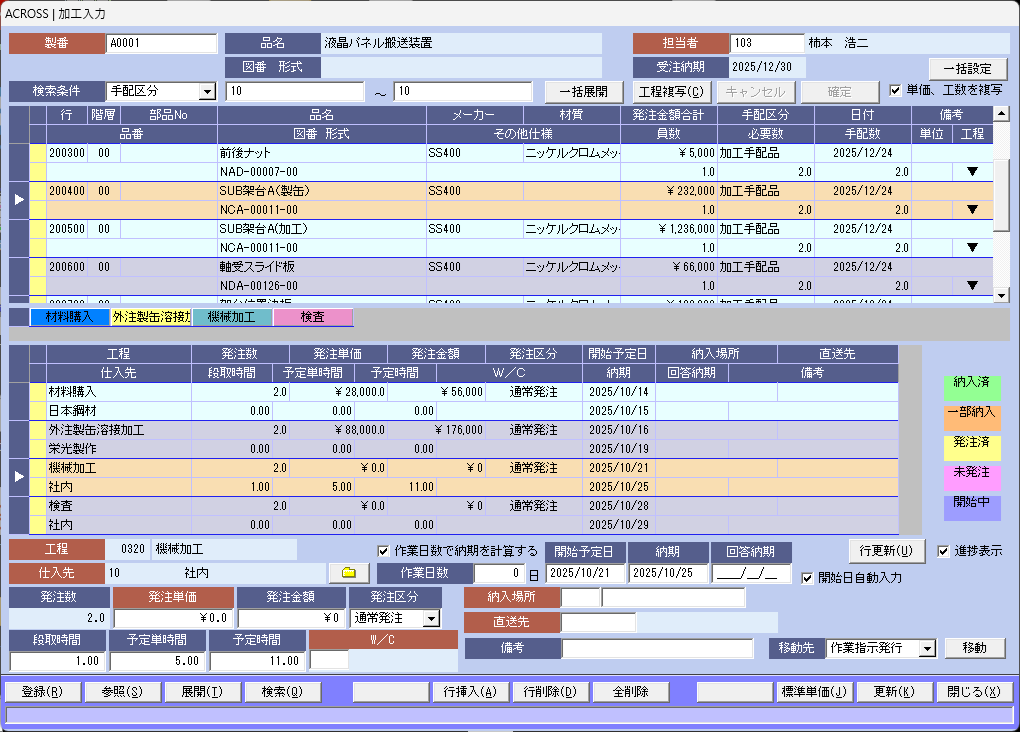This screenshot has height=732, width=1020.
Task: Click the 標準単価(J) button
Action: [814, 692]
